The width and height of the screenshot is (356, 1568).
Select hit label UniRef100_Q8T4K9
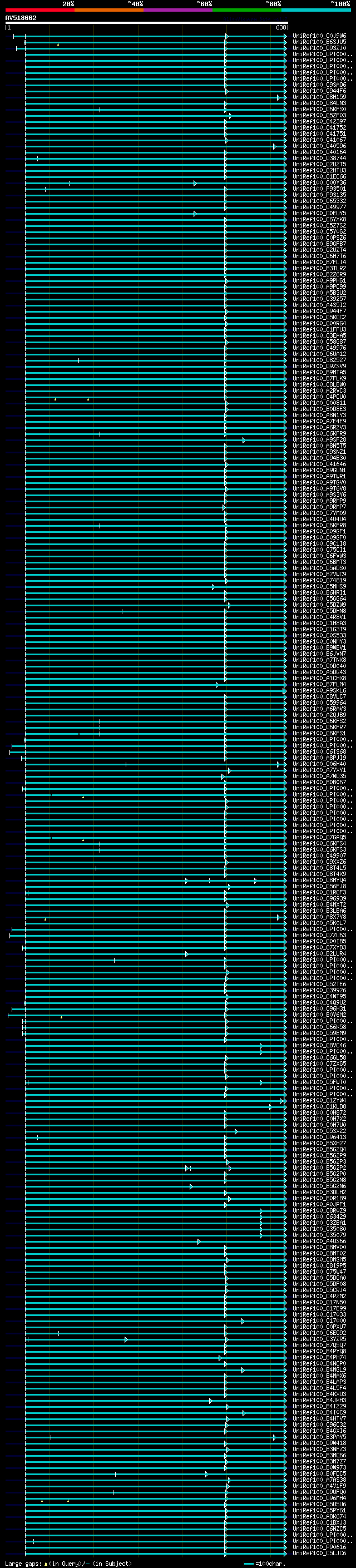coord(319,874)
